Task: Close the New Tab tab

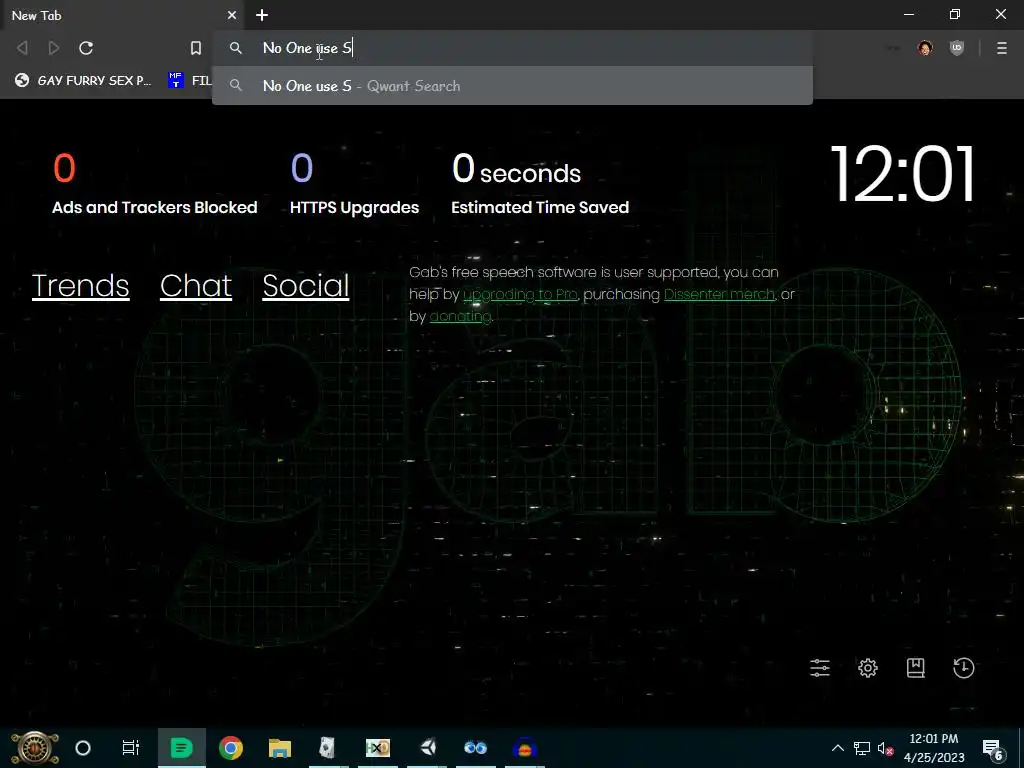Action: point(232,15)
